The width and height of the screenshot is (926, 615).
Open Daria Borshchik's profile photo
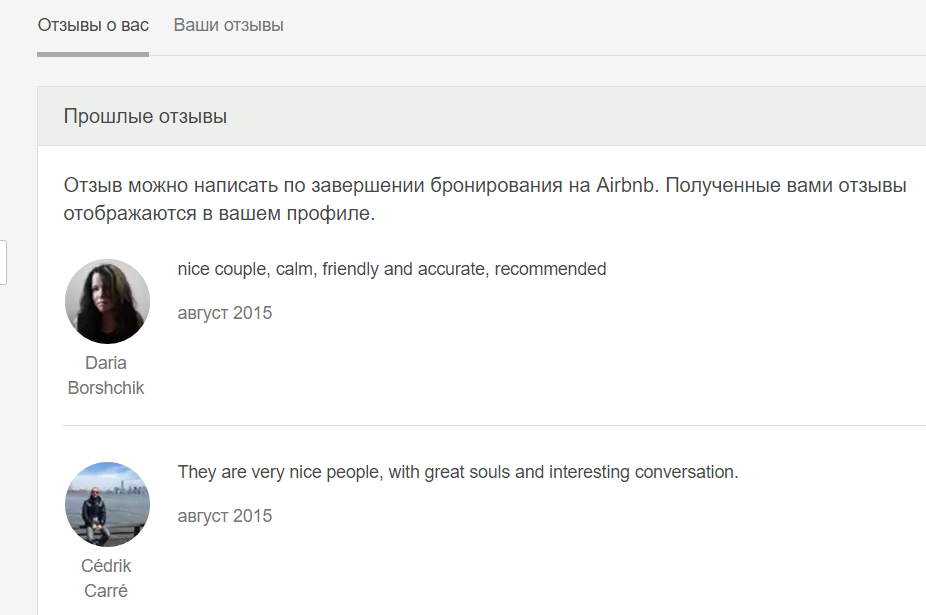coord(107,301)
